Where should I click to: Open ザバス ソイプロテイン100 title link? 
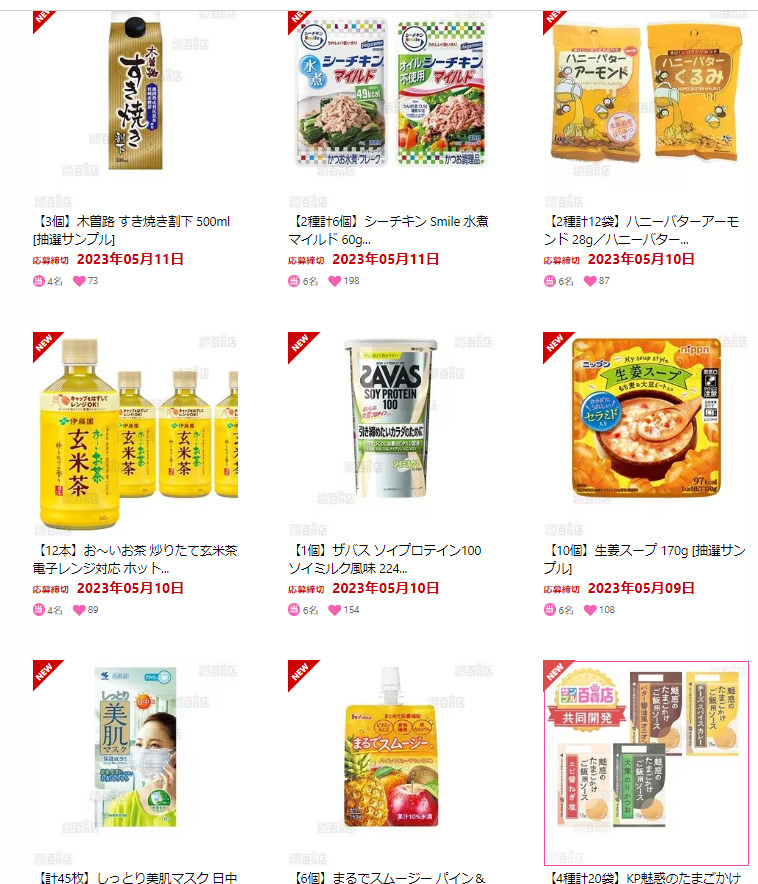tap(385, 559)
